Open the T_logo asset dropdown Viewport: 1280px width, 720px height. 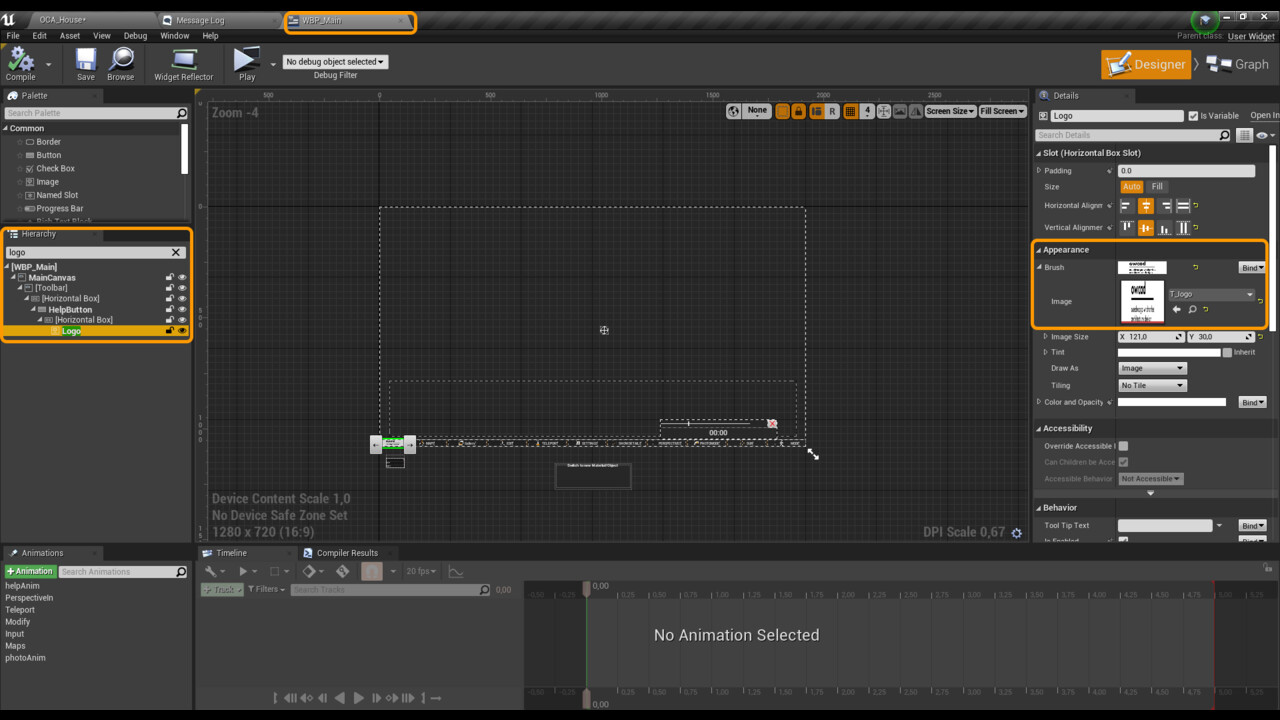pyautogui.click(x=1211, y=295)
